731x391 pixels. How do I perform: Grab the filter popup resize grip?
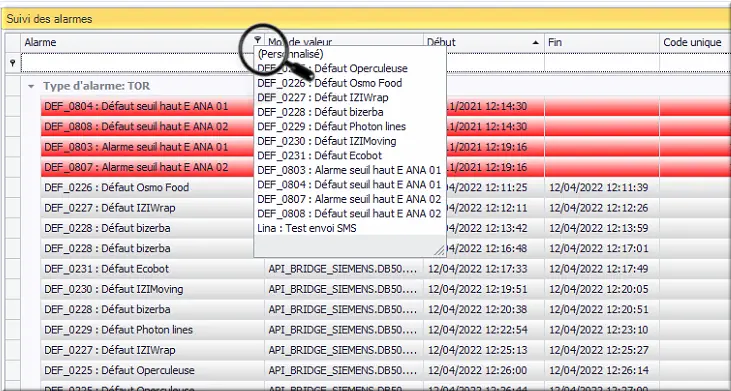(x=439, y=250)
